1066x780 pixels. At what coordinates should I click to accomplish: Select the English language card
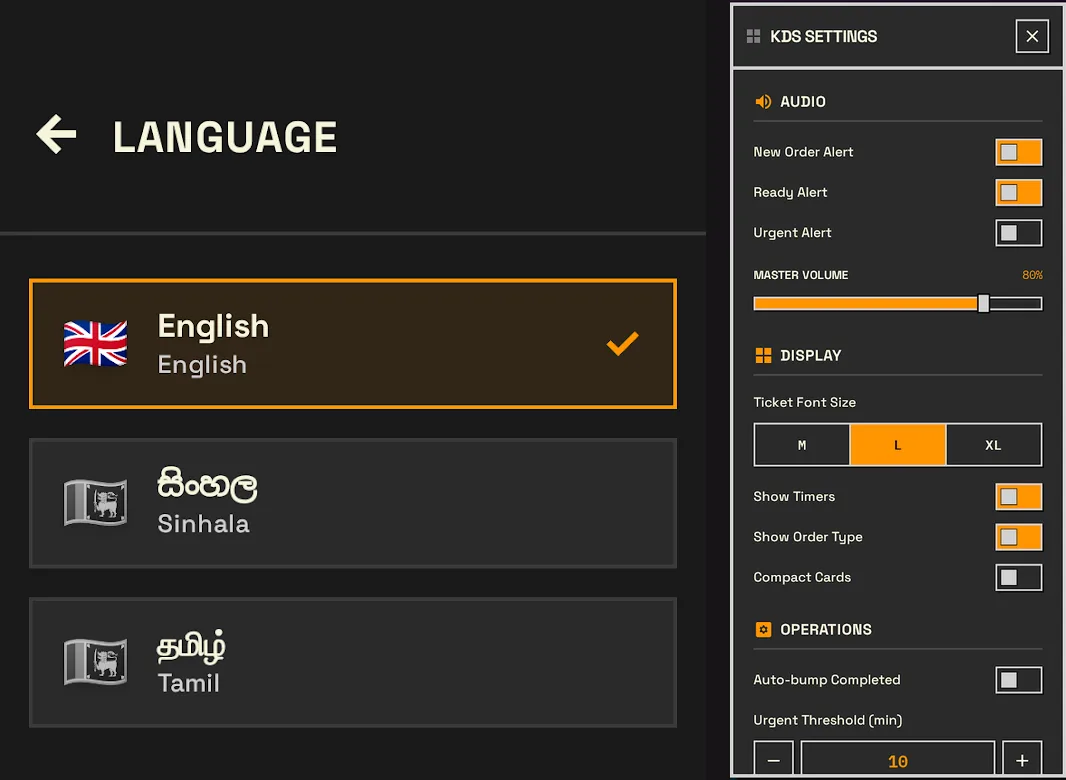coord(353,343)
